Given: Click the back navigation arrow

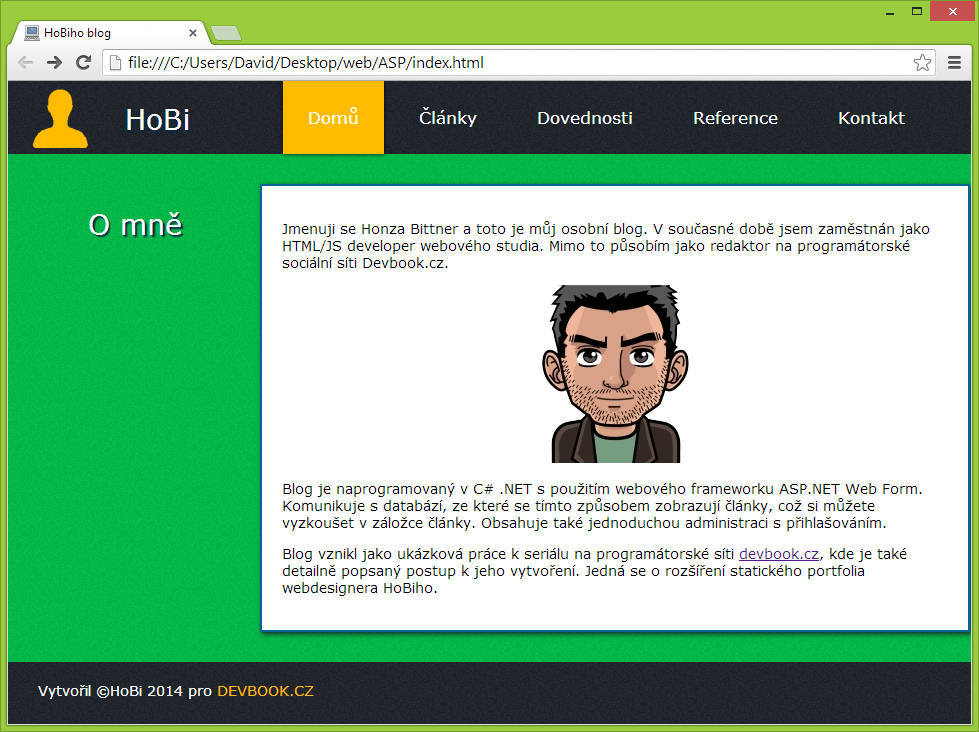Looking at the screenshot, I should pyautogui.click(x=25, y=62).
